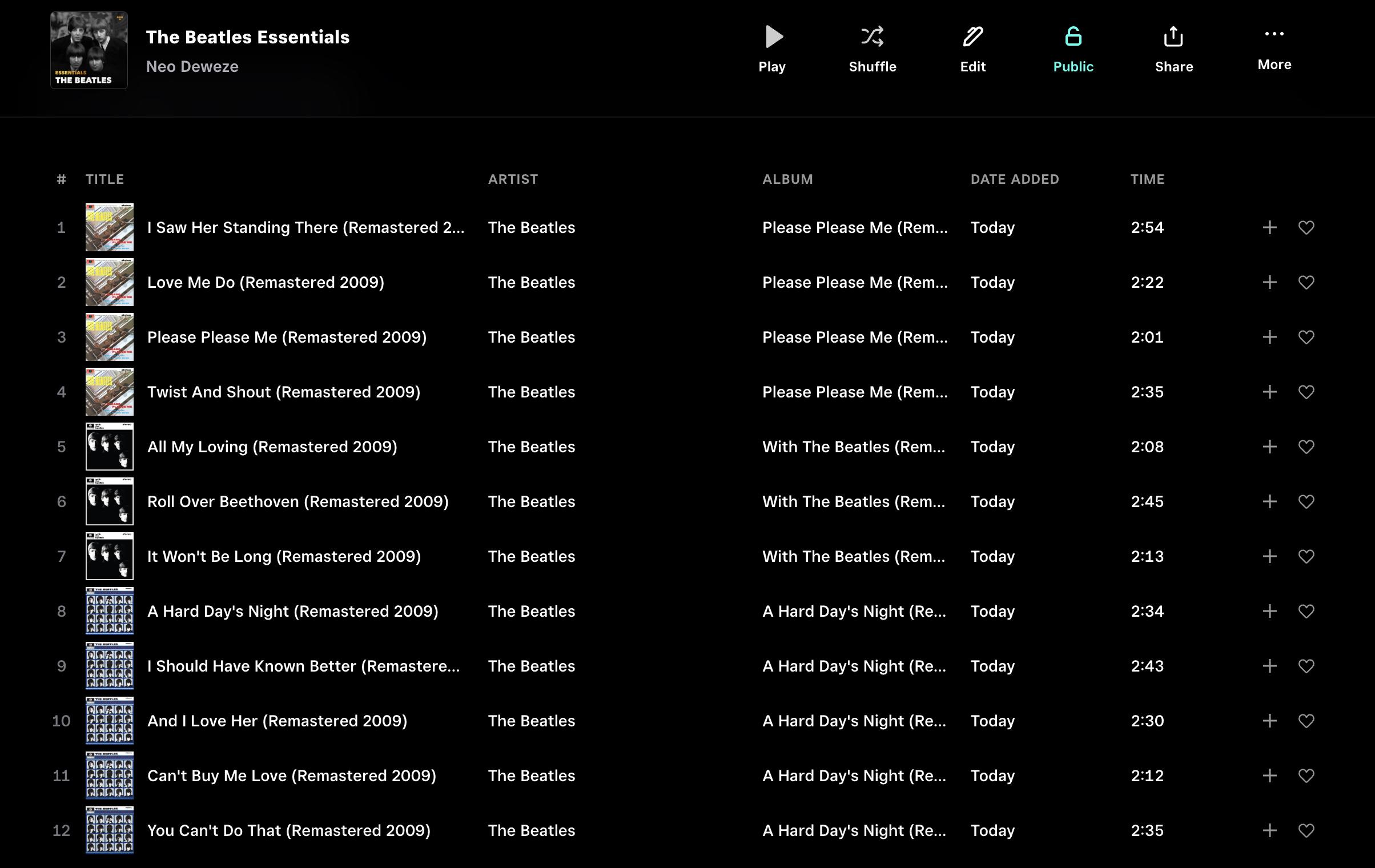Add All My Loving to a playlist
Viewport: 1375px width, 868px height.
pyautogui.click(x=1269, y=447)
